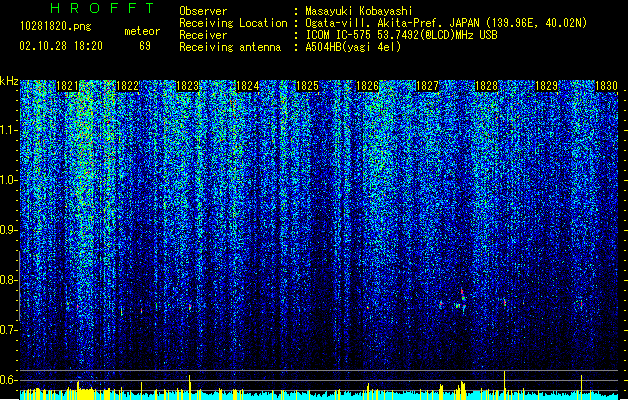The image size is (629, 400).
Task: Click the 1825 time marker
Action: tap(307, 86)
